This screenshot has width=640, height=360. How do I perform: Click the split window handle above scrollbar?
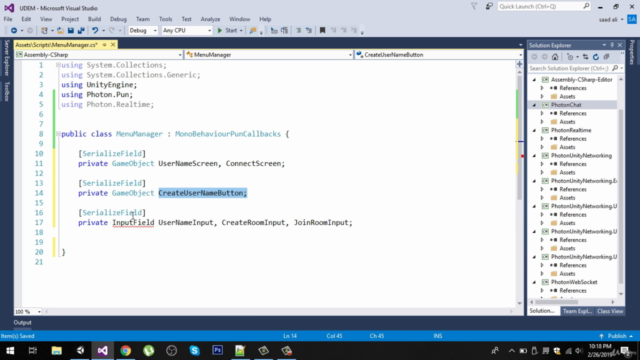point(520,64)
